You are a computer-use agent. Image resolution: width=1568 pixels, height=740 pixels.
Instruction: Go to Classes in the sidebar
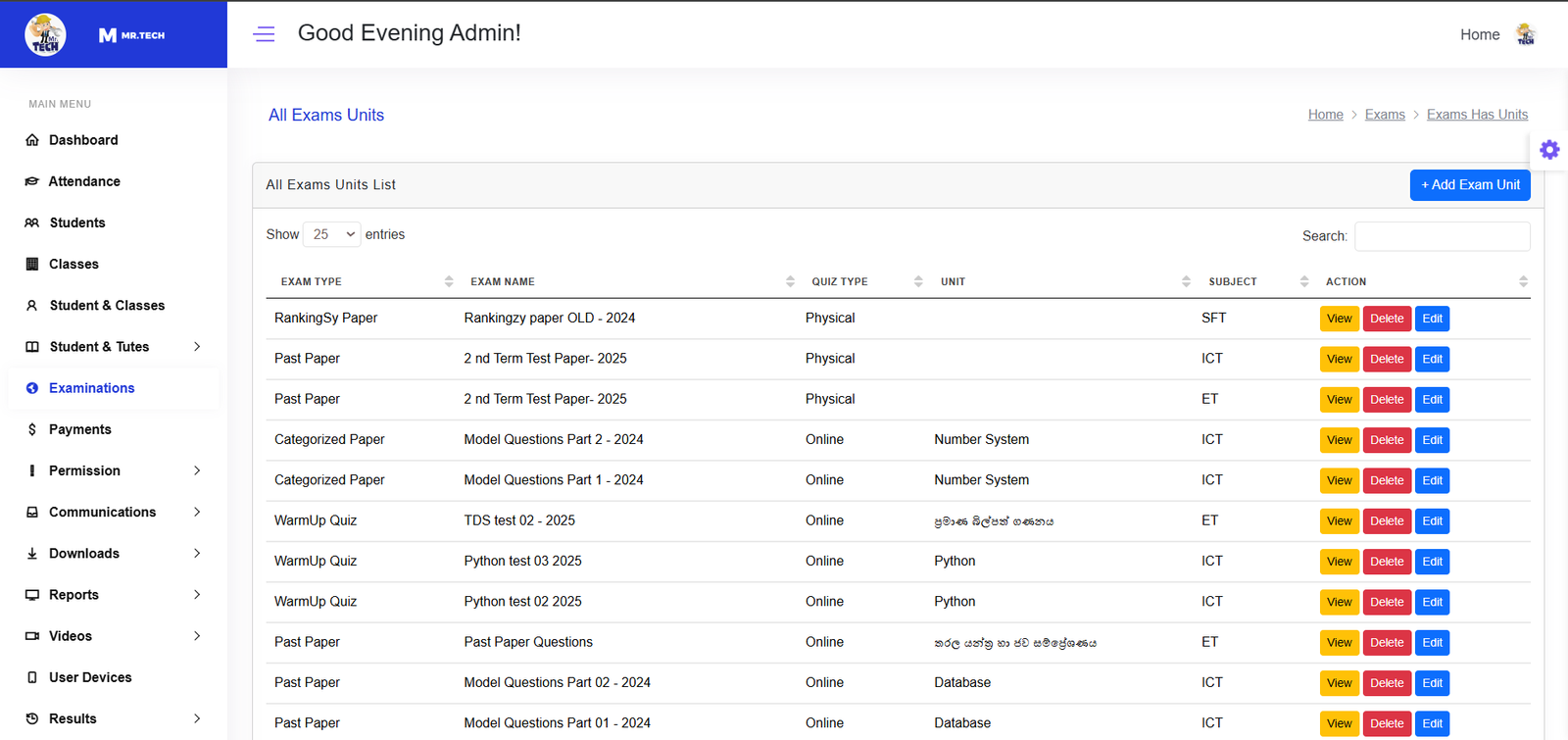point(73,265)
